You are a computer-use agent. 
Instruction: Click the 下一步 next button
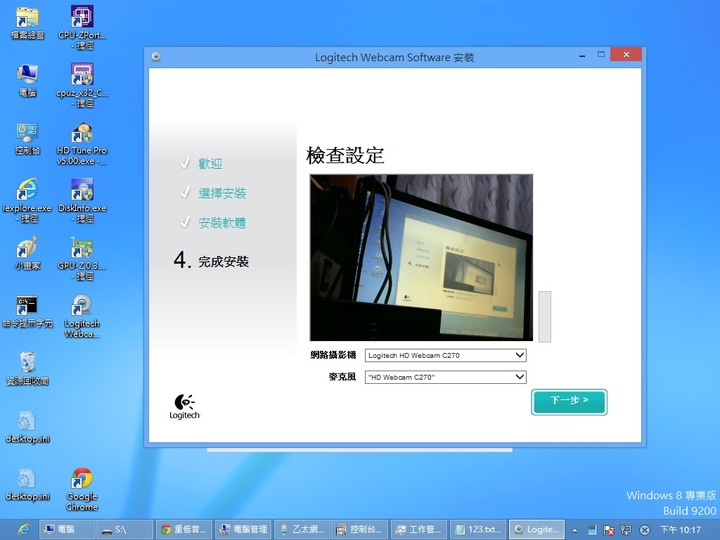(569, 402)
